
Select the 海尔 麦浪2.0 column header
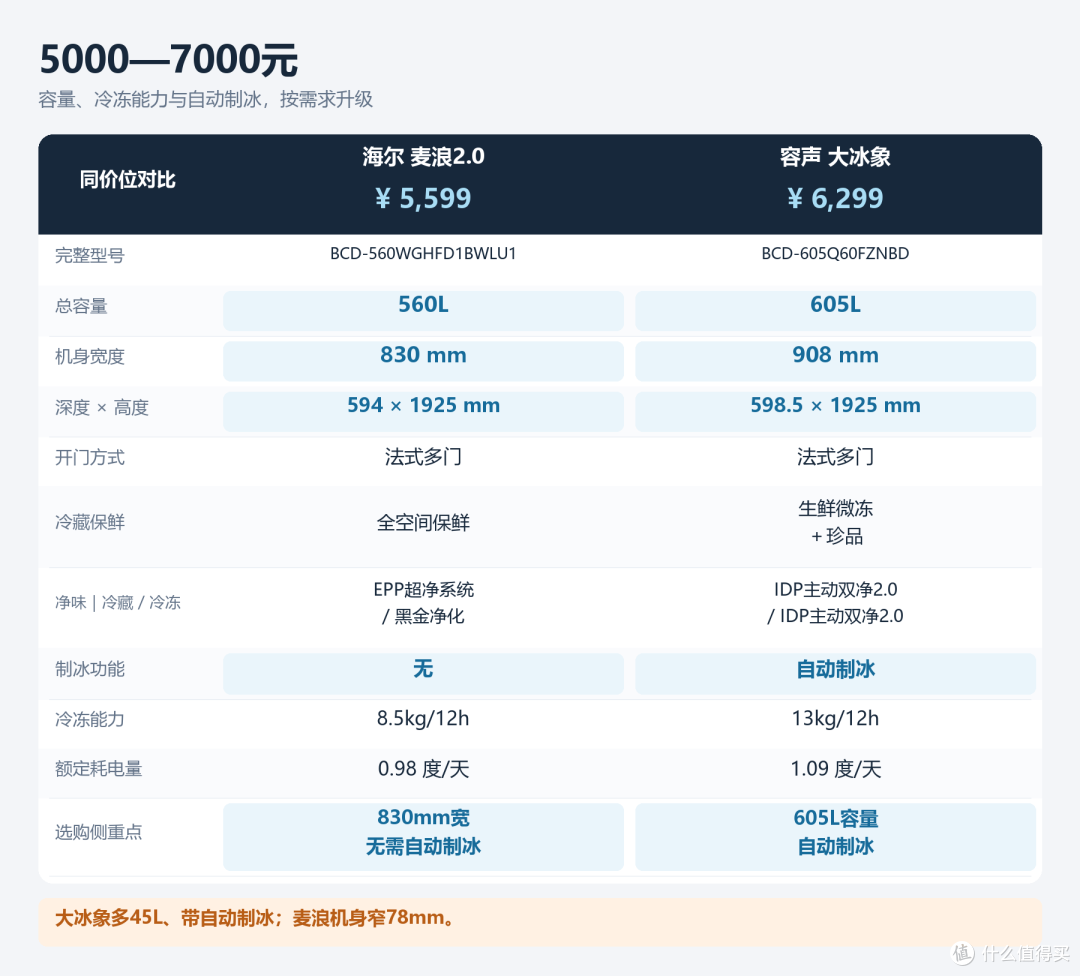(423, 157)
